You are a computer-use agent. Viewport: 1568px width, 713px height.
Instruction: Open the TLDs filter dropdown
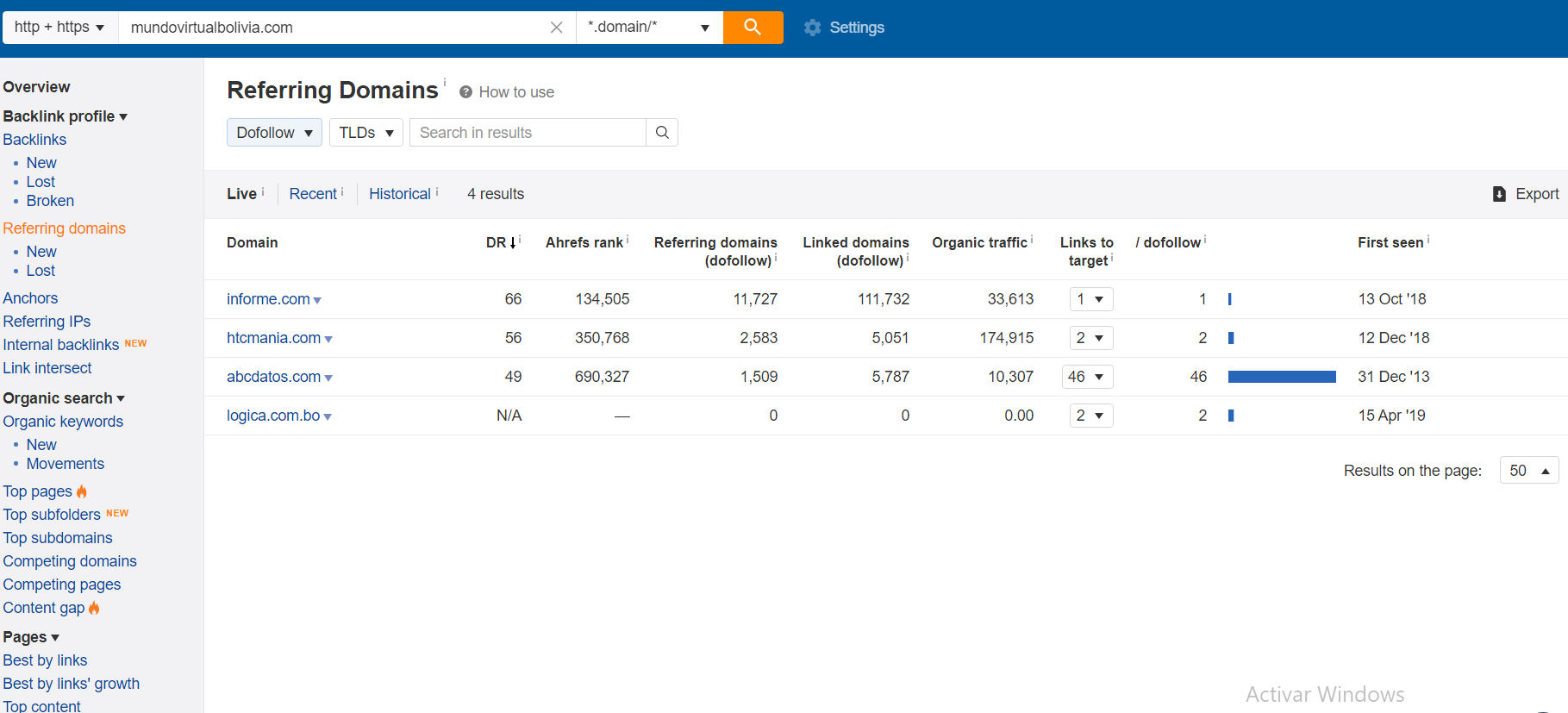pyautogui.click(x=366, y=133)
